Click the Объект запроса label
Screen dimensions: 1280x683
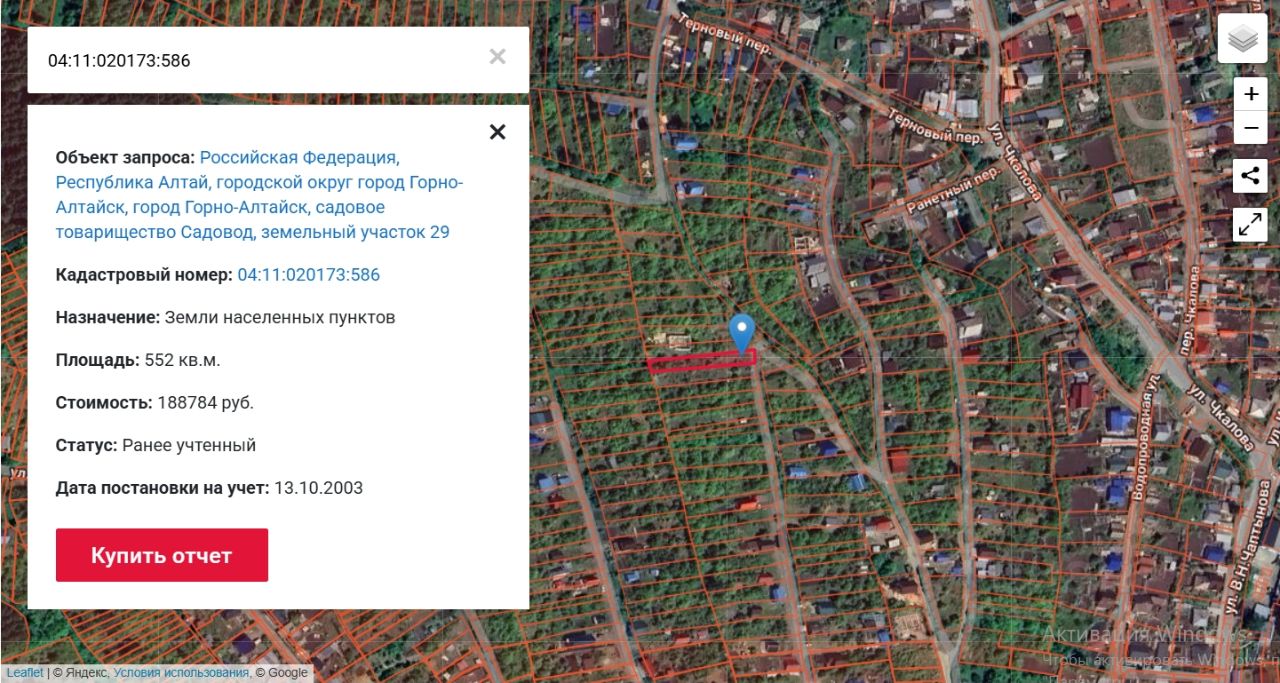pos(125,158)
